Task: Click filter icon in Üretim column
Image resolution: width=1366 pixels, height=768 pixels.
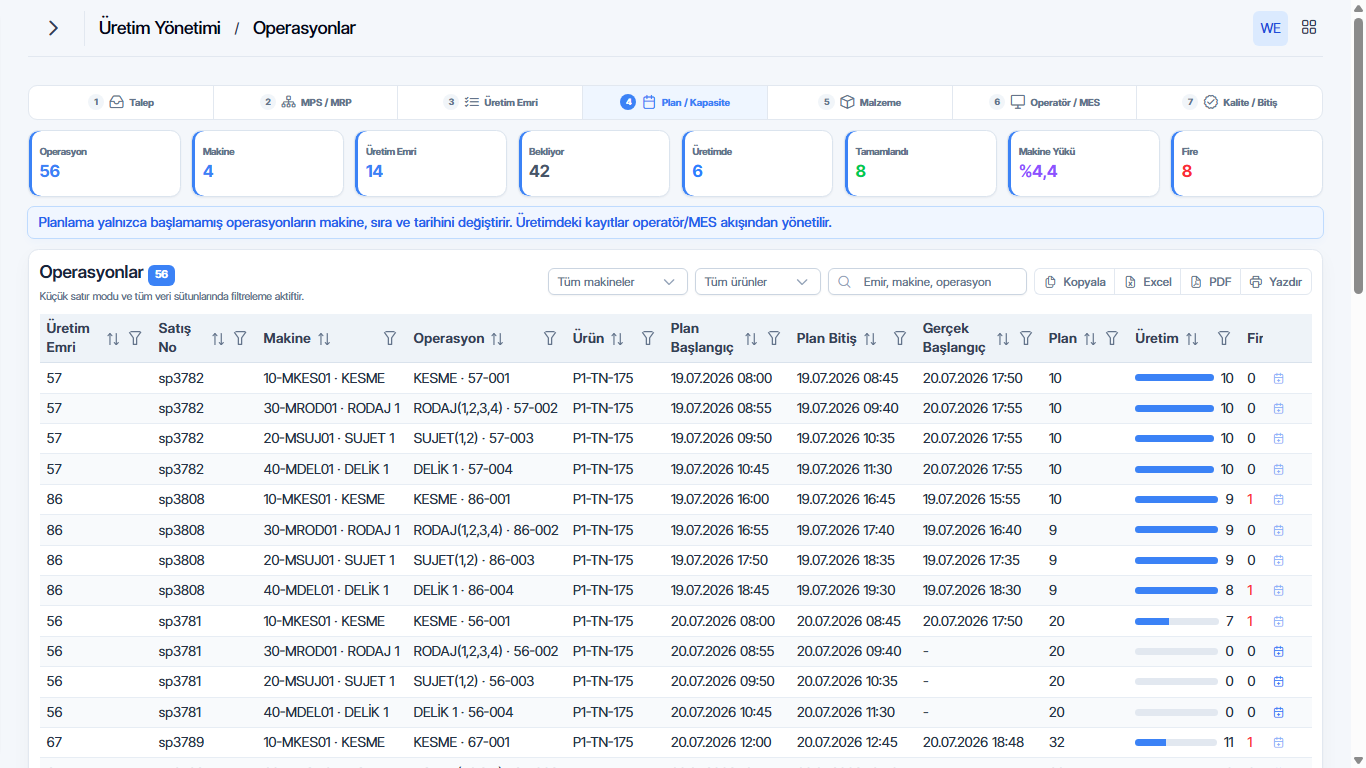Action: (x=1224, y=339)
